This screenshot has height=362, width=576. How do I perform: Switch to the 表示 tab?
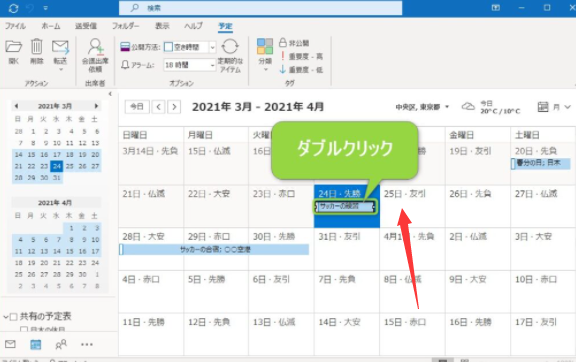(x=162, y=26)
